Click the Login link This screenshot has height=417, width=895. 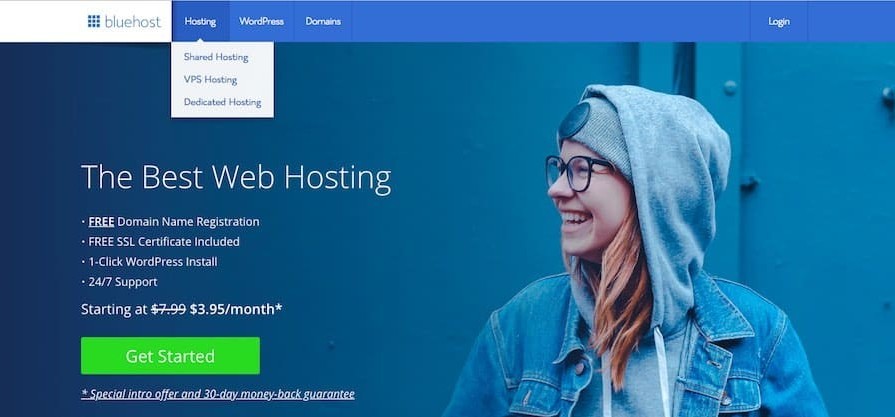[779, 22]
